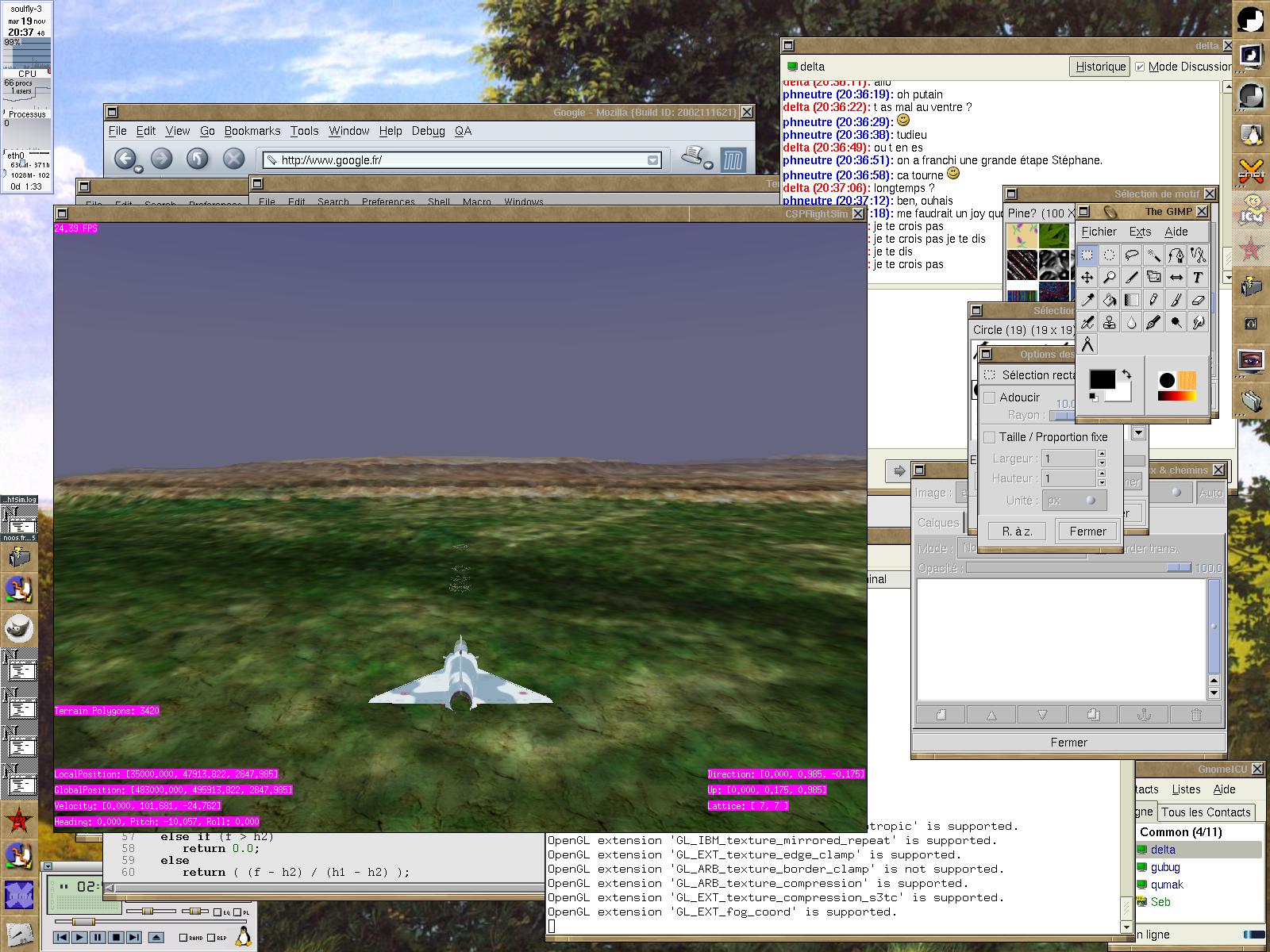This screenshot has width=1270, height=952.
Task: Choose the dodge/burn tool in GIMP
Action: pos(1176,321)
